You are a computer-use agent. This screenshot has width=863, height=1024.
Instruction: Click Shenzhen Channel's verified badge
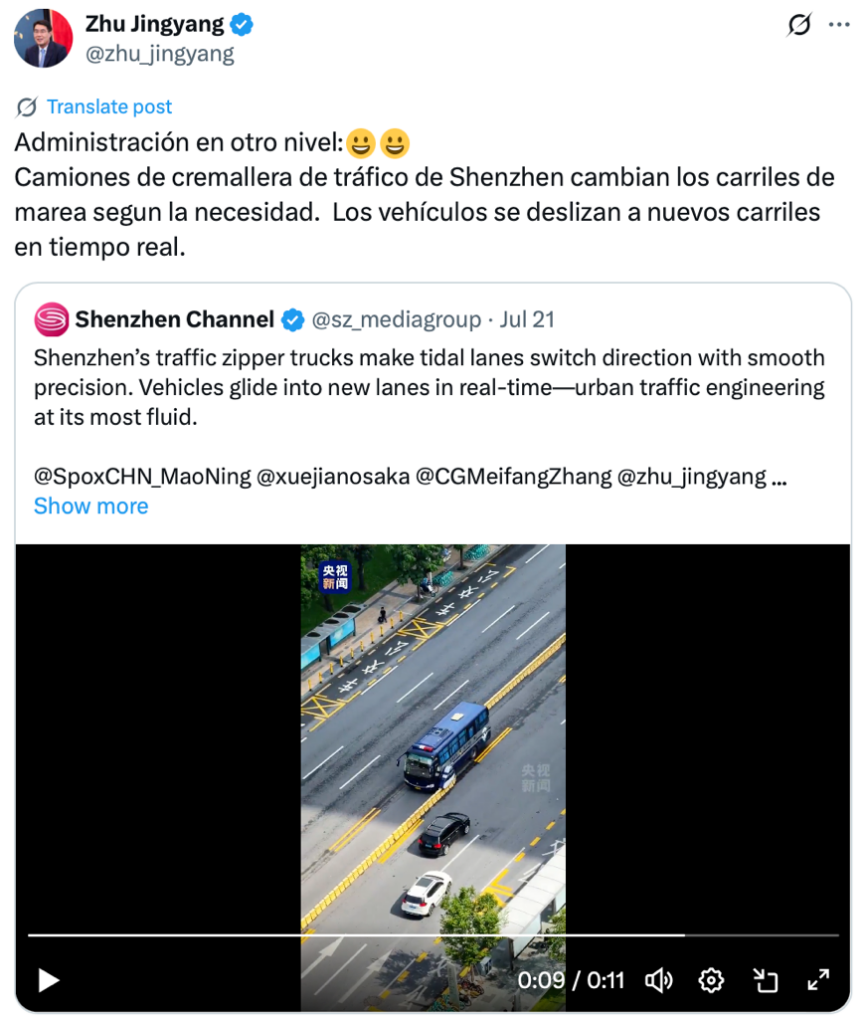point(292,320)
